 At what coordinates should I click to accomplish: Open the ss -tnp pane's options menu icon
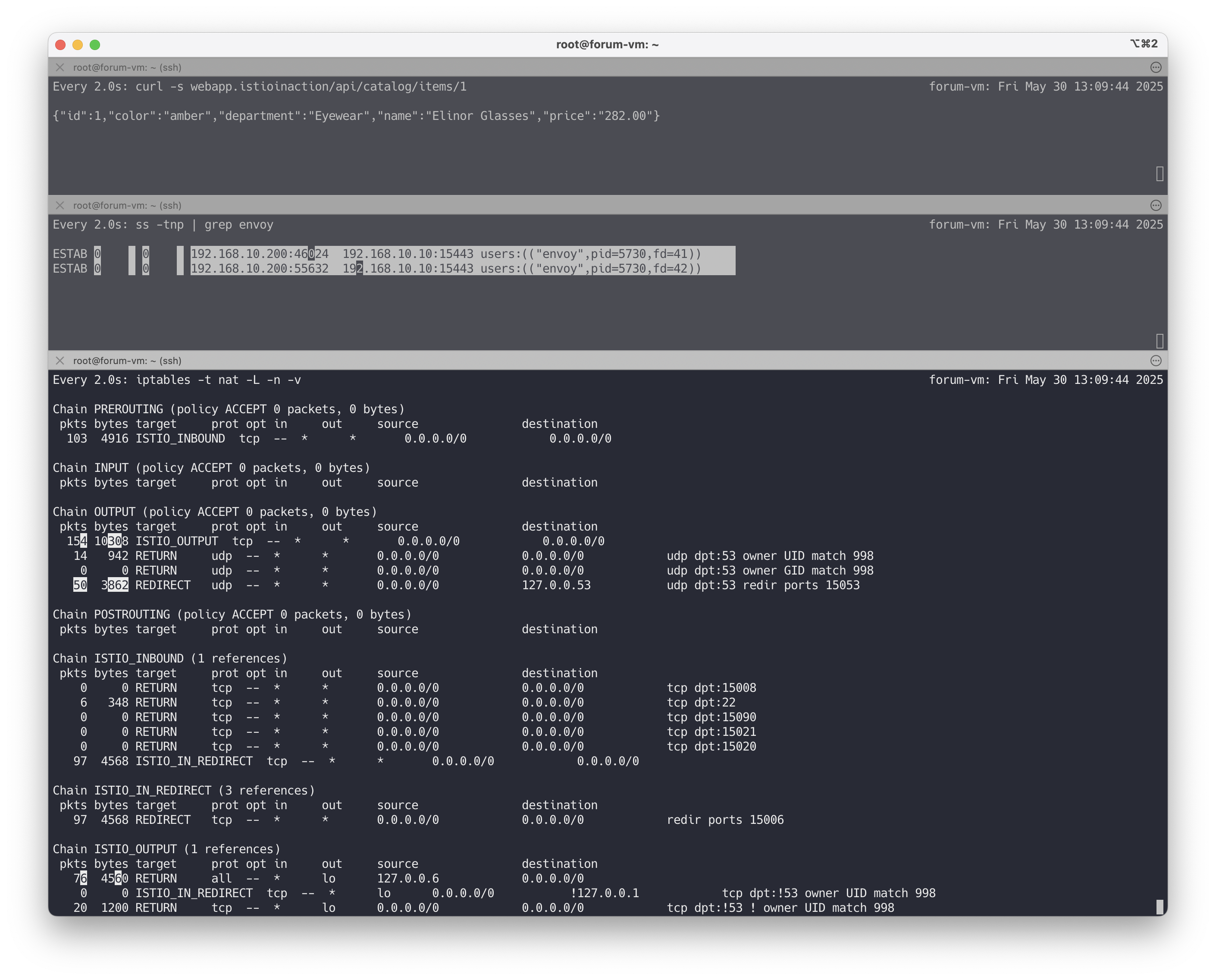coord(1156,205)
